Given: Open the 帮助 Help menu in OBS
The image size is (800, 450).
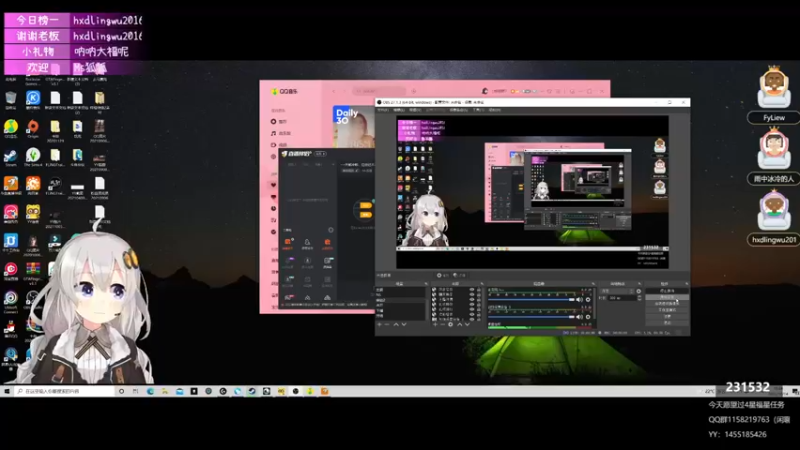Looking at the screenshot, I should tap(495, 110).
